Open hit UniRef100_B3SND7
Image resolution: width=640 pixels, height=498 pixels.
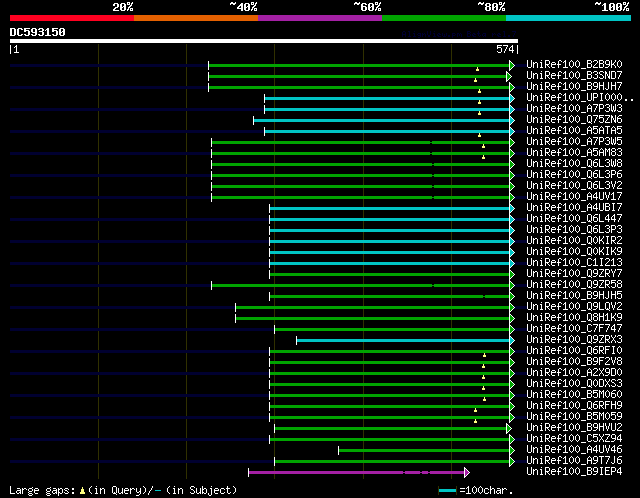(574, 76)
